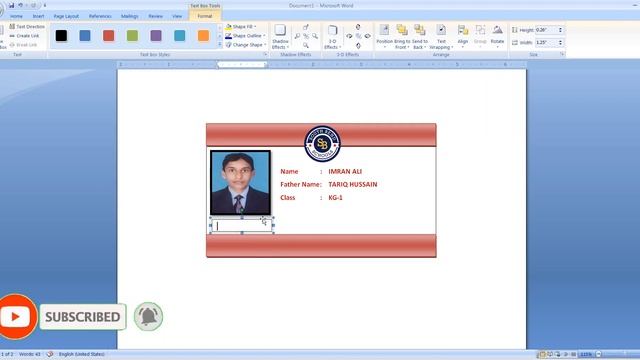Screen dimensions: 640x360
Task: Open the References tab
Action: click(x=100, y=16)
